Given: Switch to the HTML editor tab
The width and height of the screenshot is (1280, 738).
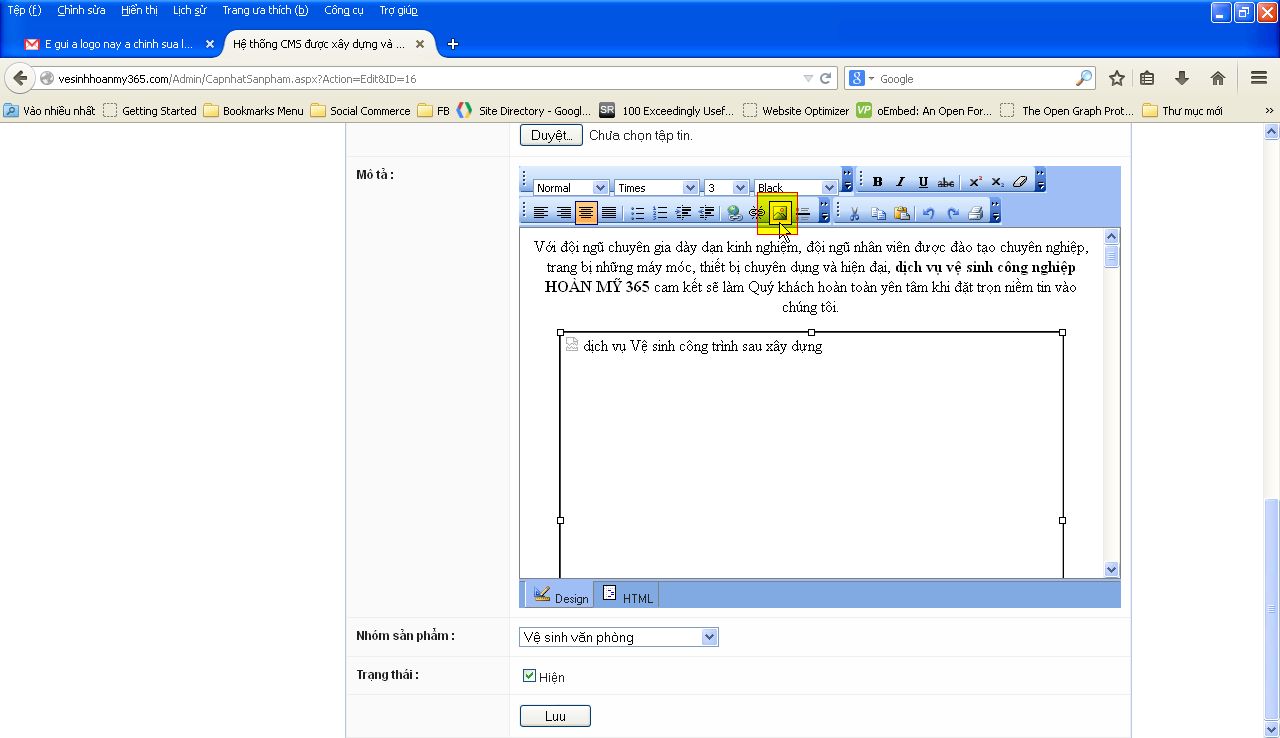Looking at the screenshot, I should [628, 595].
